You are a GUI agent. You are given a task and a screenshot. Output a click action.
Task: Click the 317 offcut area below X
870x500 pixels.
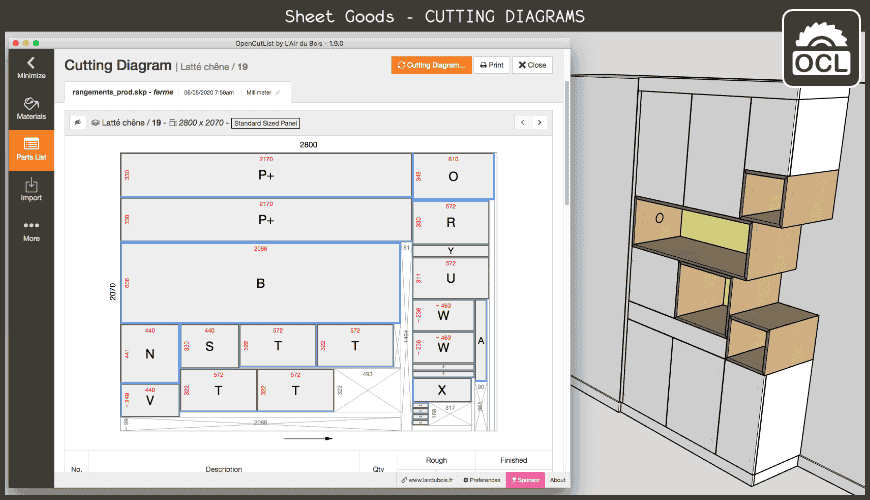(x=450, y=413)
